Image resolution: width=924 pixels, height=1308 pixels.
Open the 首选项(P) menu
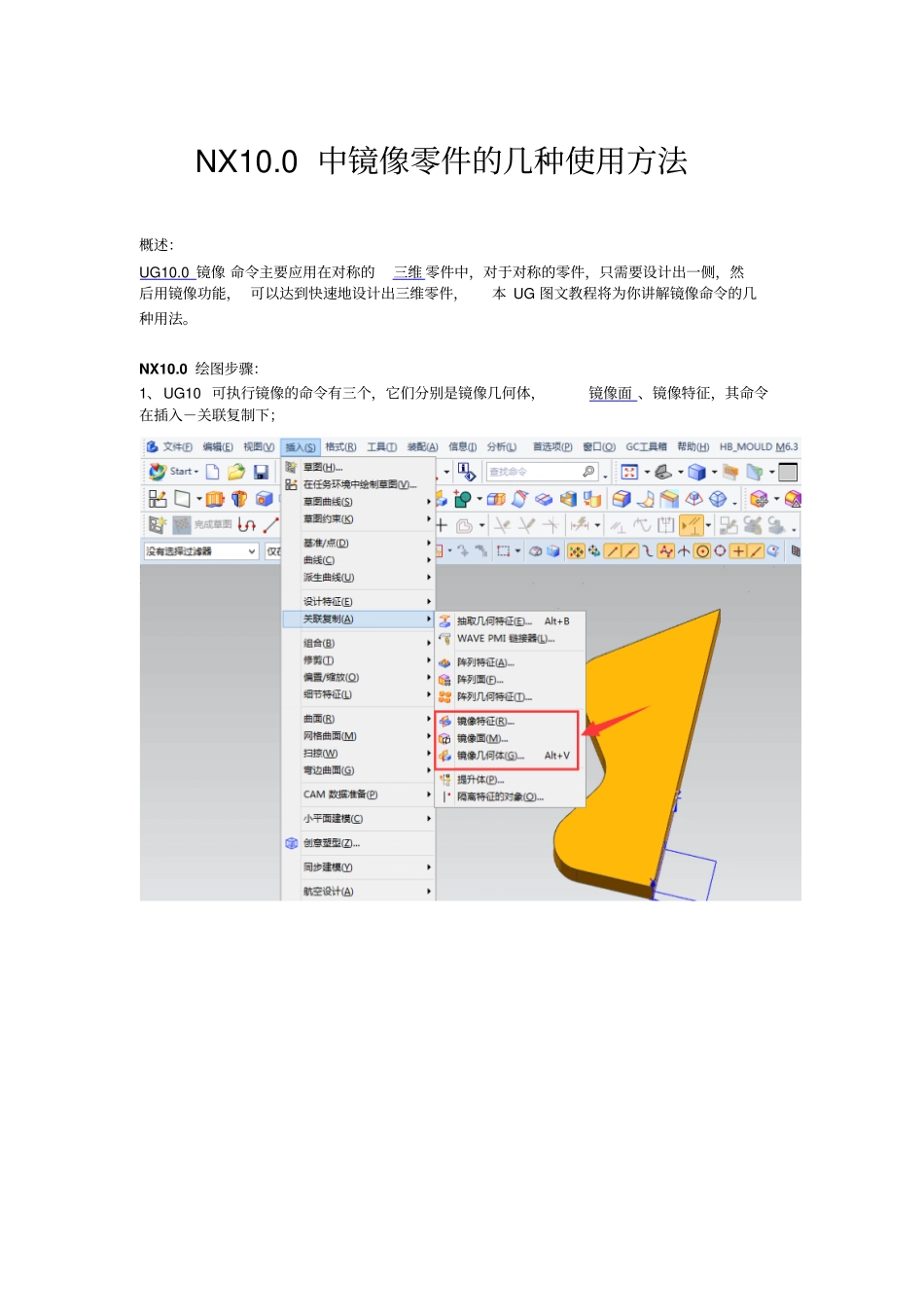pos(552,447)
